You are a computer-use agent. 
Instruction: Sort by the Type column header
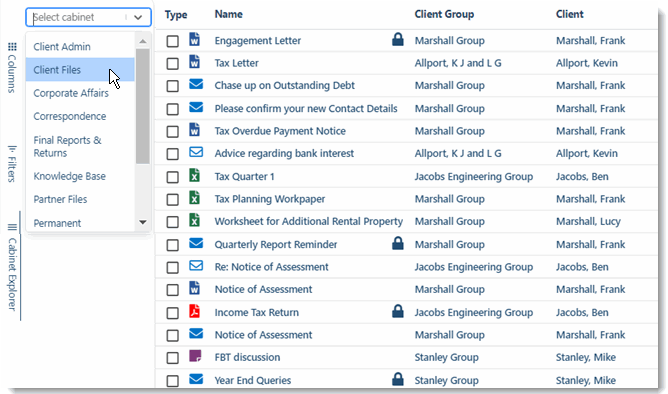(x=176, y=15)
